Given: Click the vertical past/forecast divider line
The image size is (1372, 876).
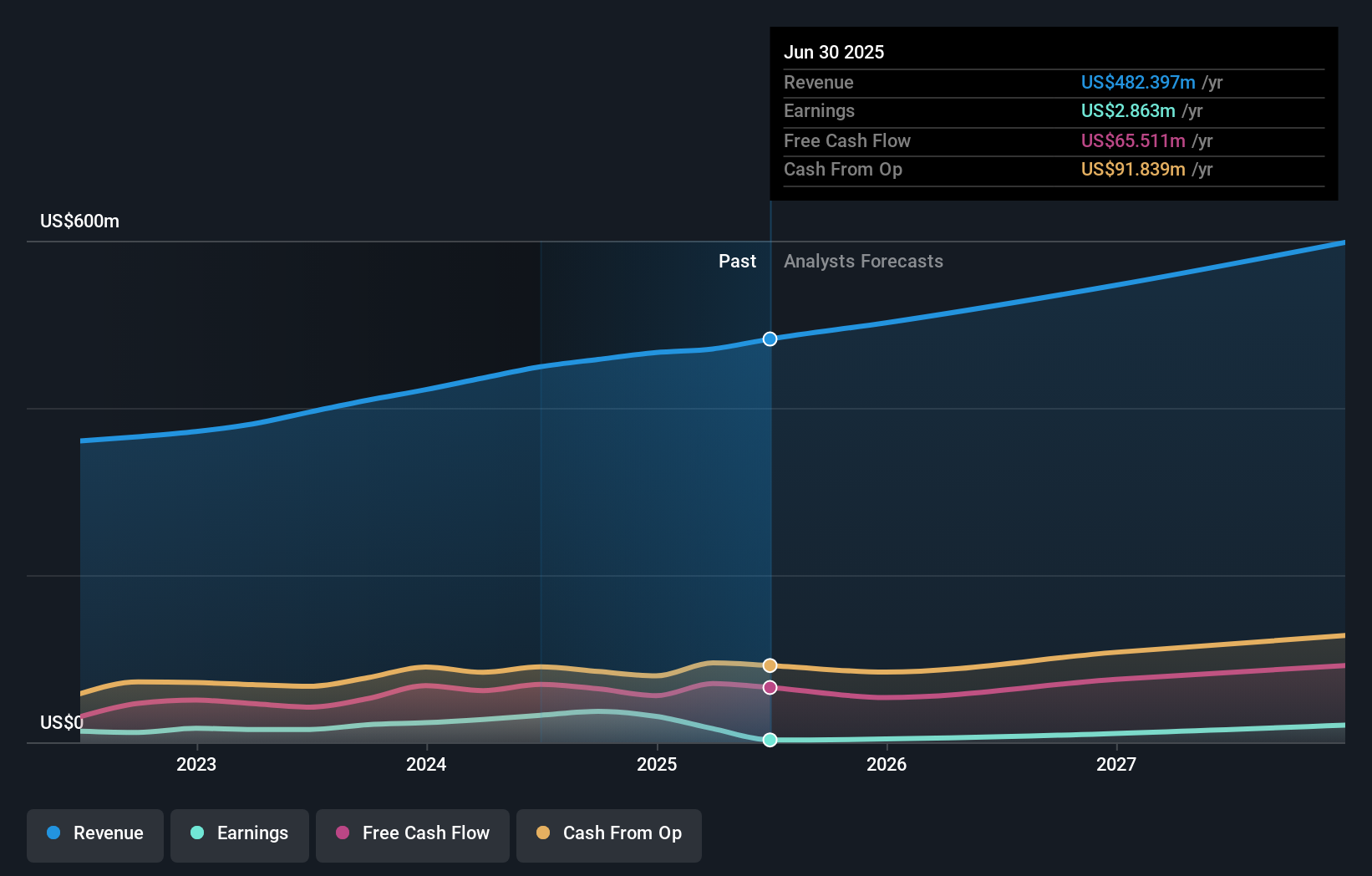Looking at the screenshot, I should point(770,502).
